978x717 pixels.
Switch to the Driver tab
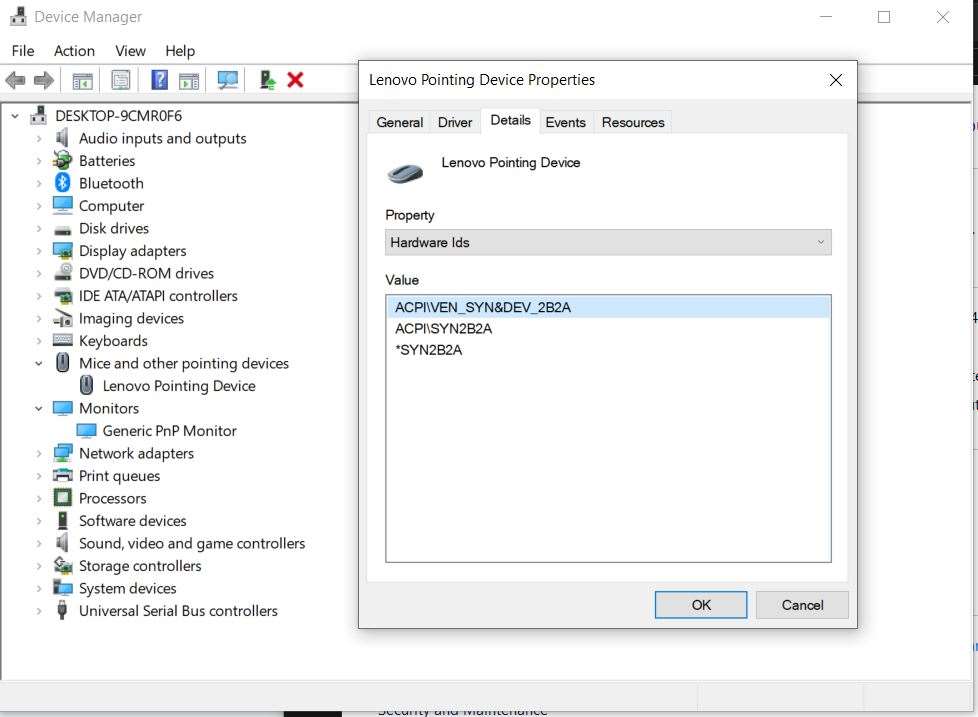(x=454, y=121)
